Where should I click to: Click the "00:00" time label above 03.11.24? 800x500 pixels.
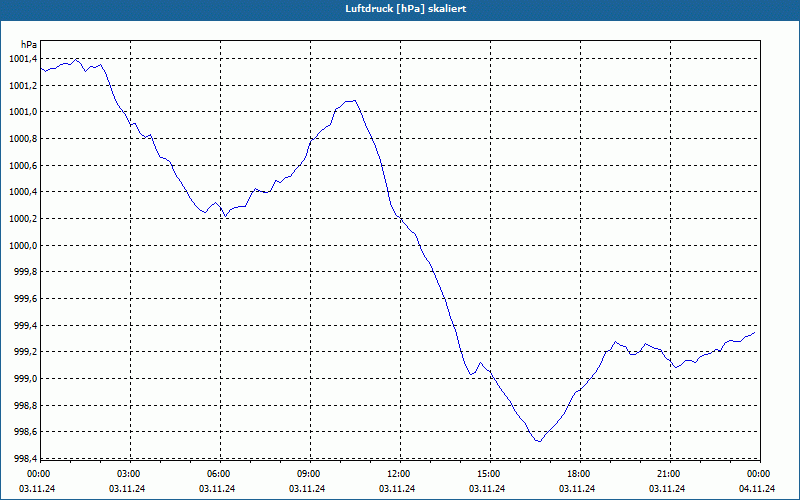37,474
